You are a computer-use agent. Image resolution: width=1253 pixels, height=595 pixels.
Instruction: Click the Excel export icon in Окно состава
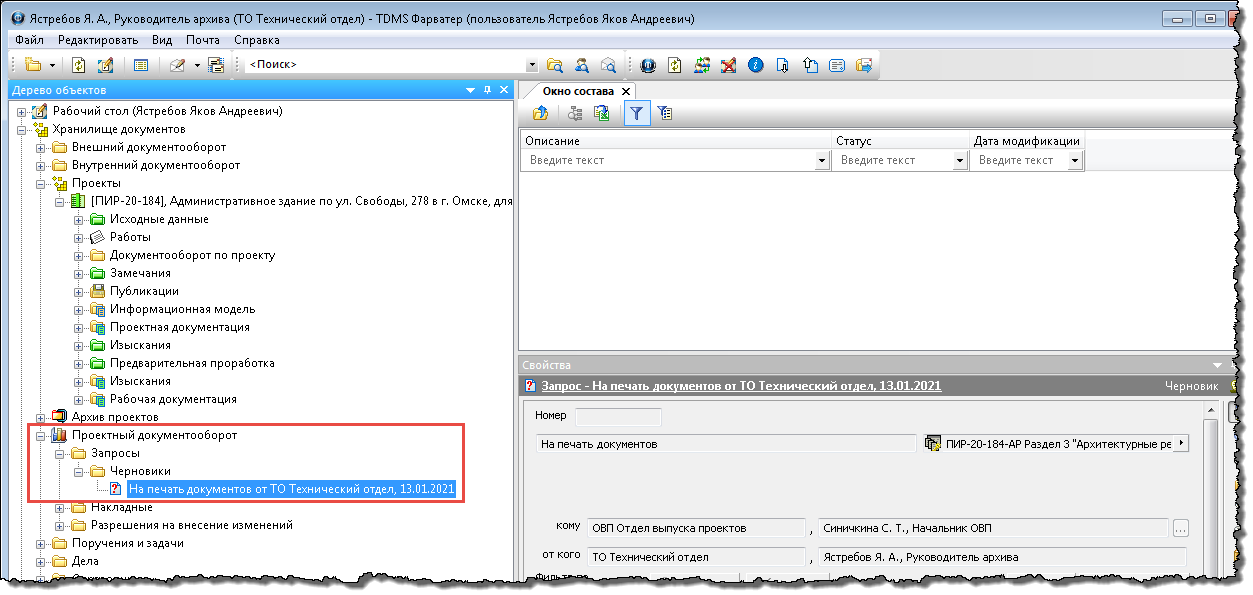point(602,114)
